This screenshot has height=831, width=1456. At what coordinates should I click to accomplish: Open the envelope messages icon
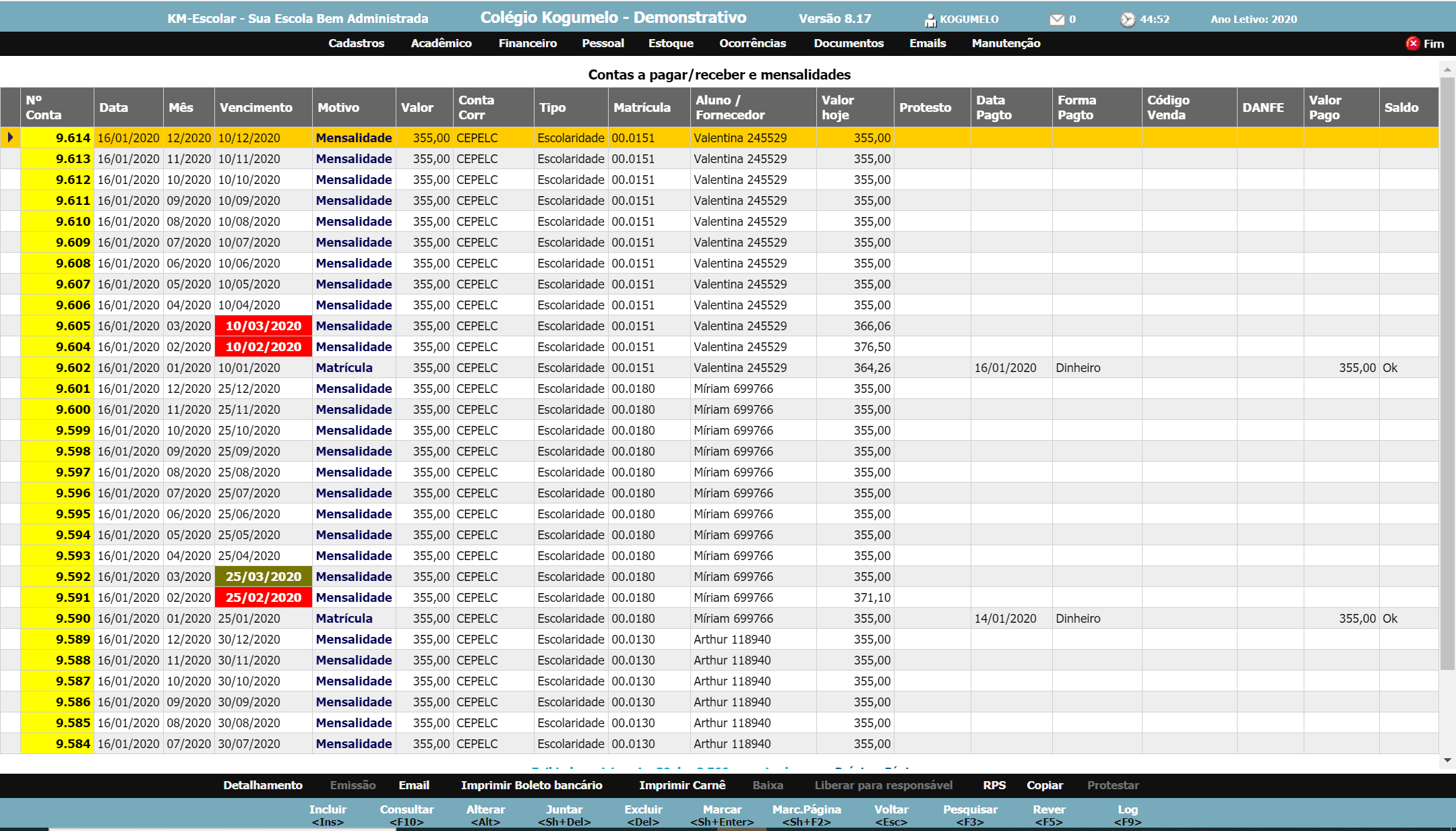1057,20
